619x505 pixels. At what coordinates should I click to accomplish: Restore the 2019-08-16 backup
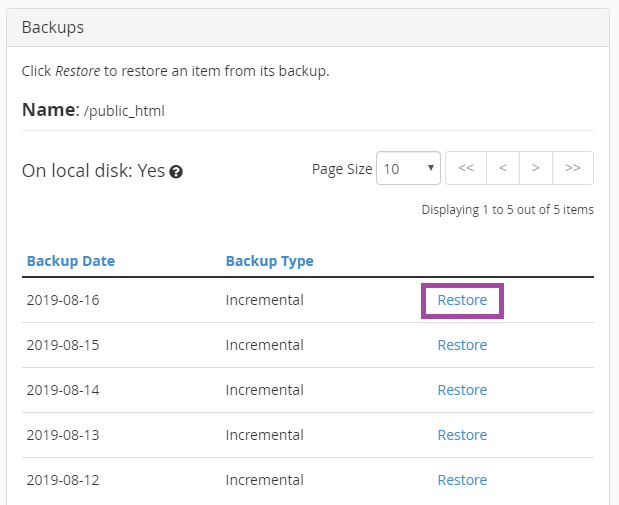click(x=462, y=300)
